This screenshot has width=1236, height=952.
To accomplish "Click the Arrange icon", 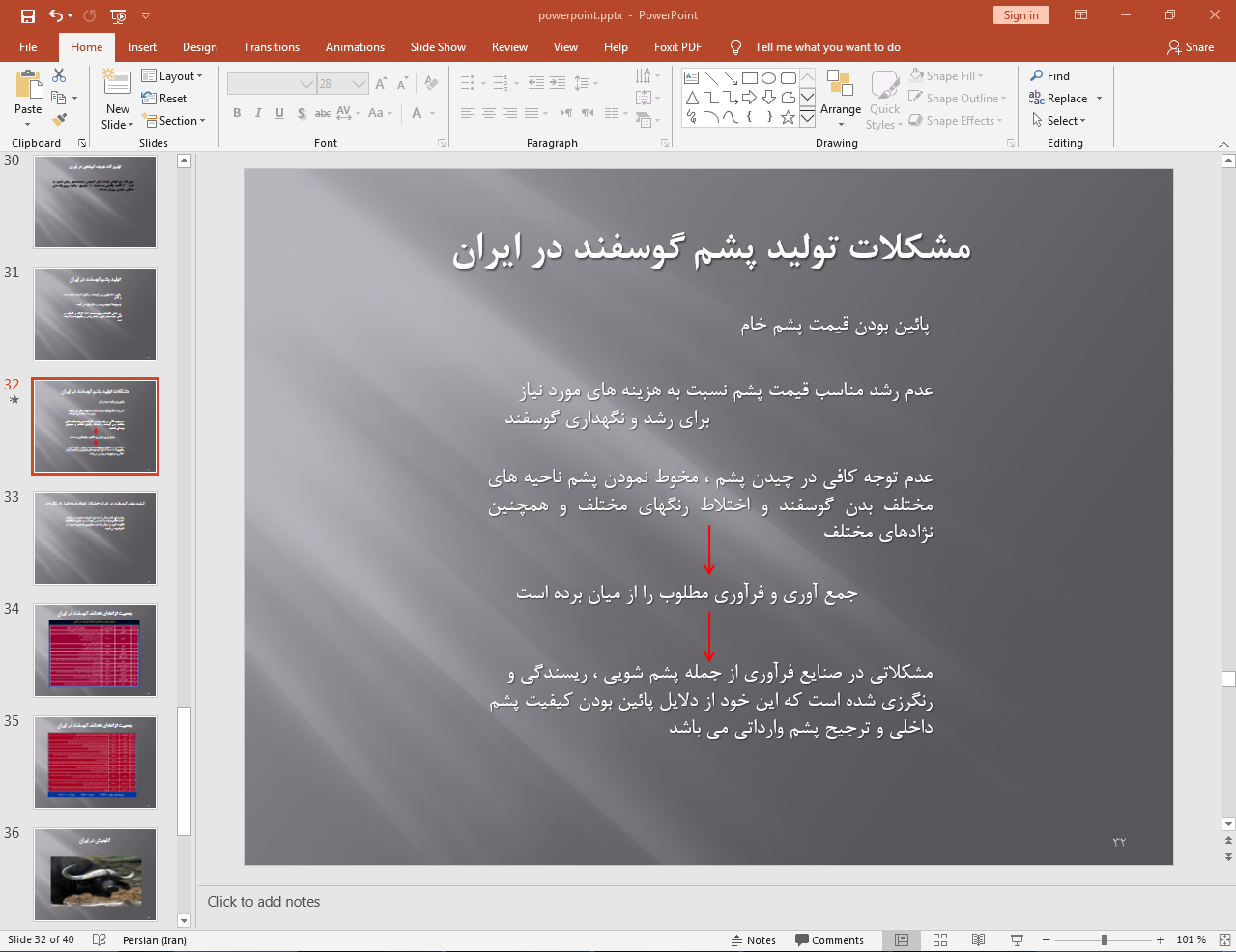I will (840, 83).
